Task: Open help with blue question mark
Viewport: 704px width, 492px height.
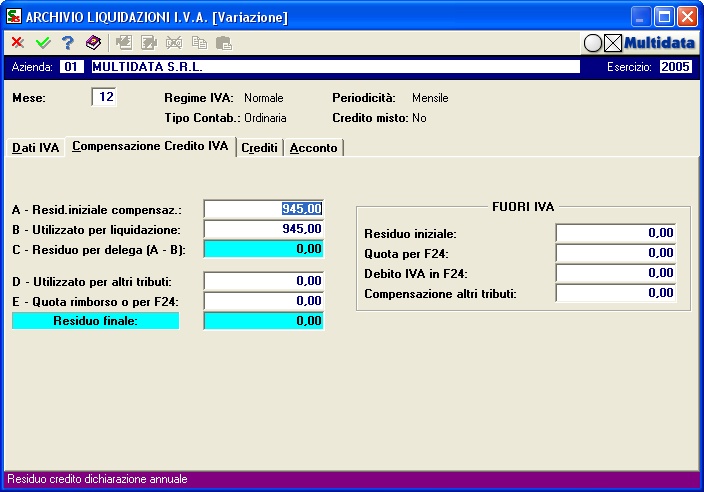Action: [68, 43]
